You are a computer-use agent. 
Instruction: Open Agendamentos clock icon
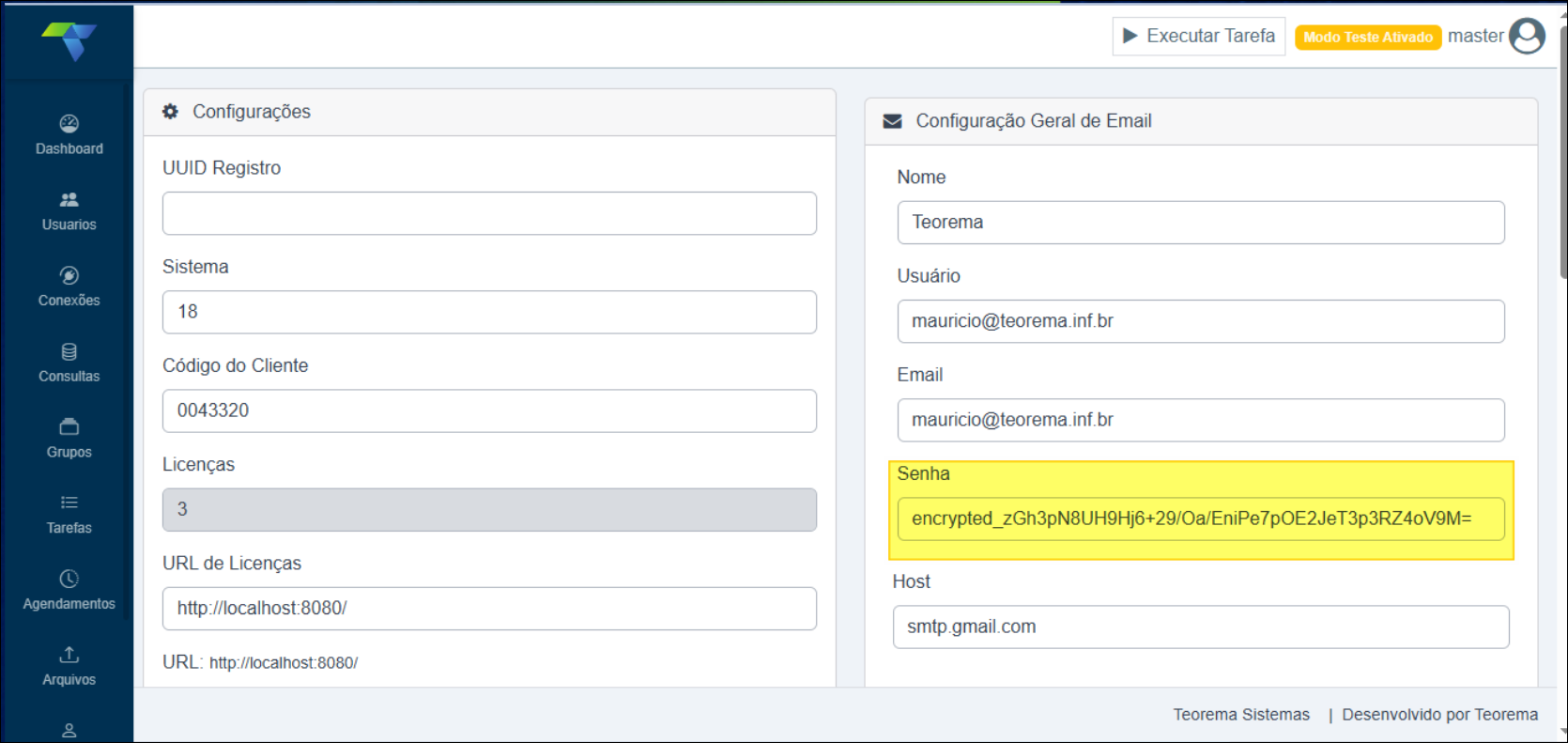click(x=69, y=580)
